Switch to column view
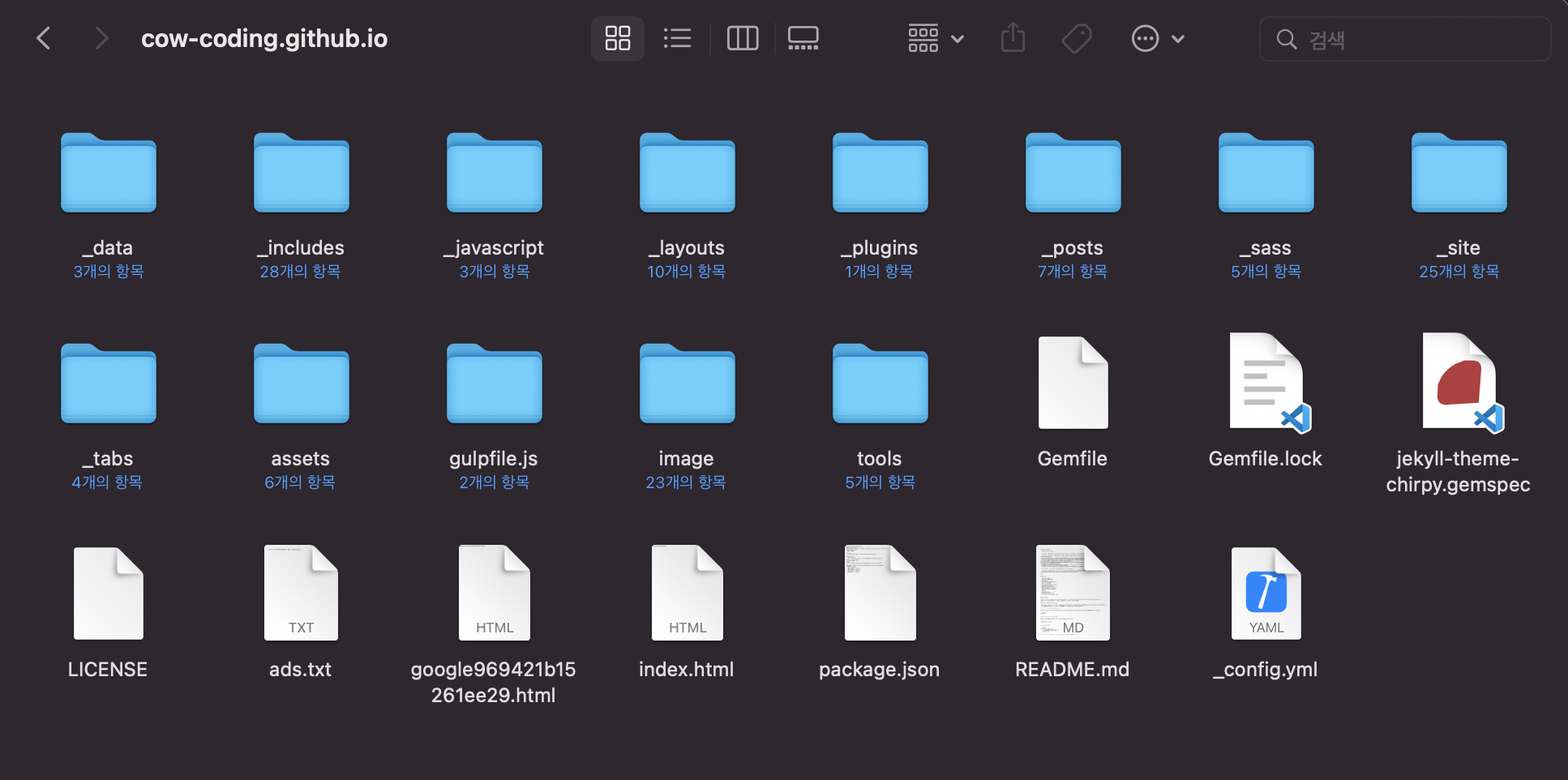Viewport: 1568px width, 780px height. (x=742, y=38)
